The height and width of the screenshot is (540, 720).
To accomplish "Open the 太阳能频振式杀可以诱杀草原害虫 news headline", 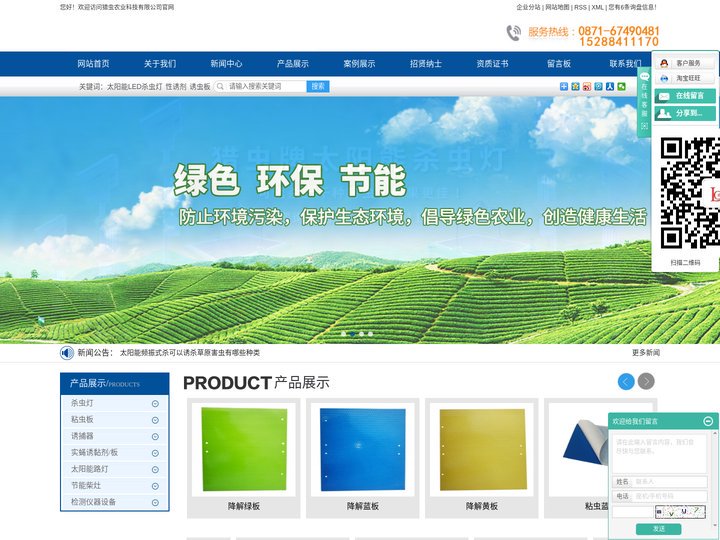I will click(x=190, y=353).
